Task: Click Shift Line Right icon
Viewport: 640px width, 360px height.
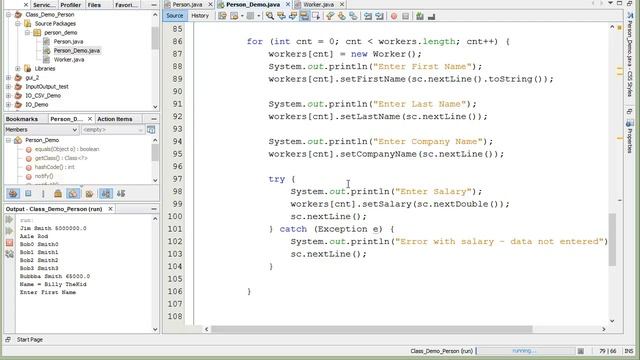Action: [x=379, y=16]
